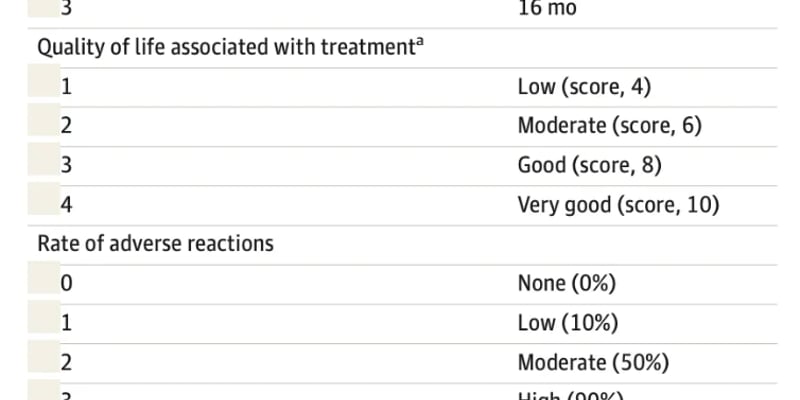Click the 'Moderate (50%)' cell

(593, 361)
